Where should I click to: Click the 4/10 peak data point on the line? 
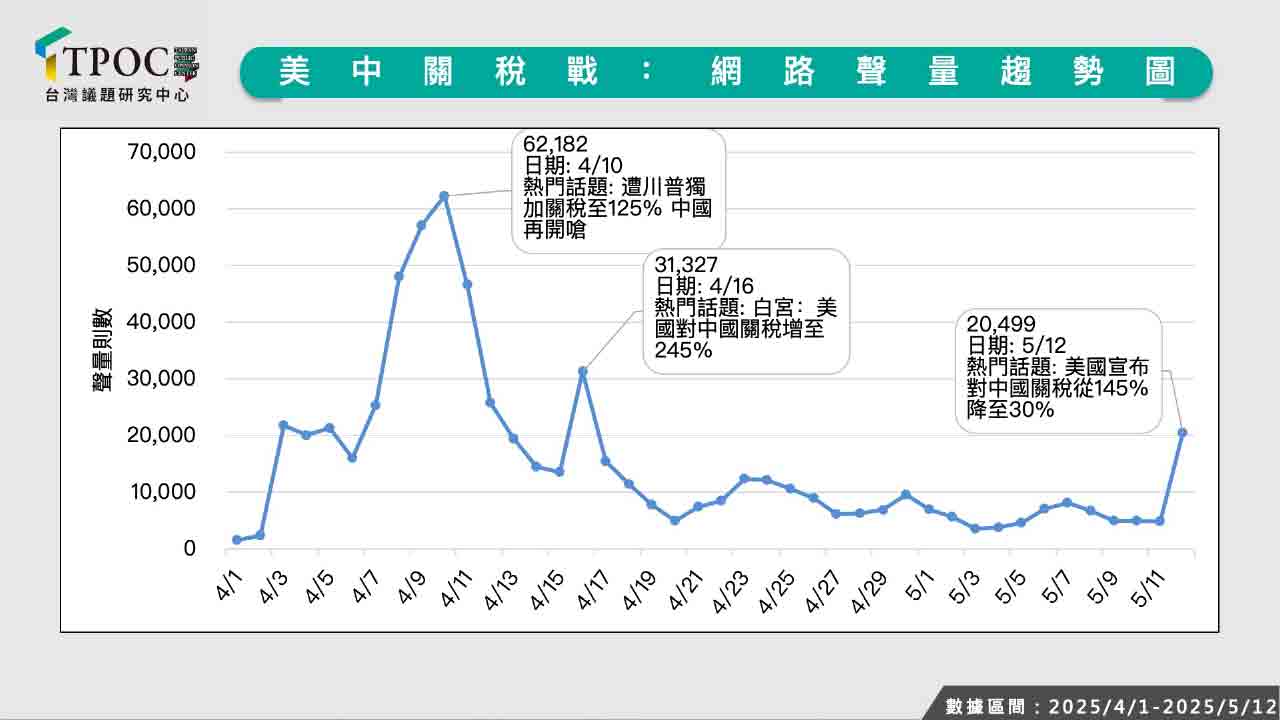click(444, 196)
